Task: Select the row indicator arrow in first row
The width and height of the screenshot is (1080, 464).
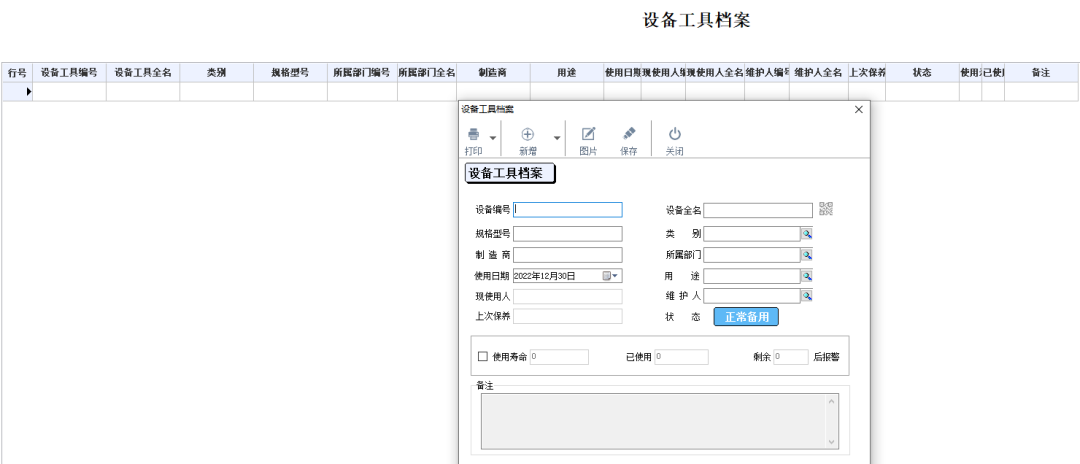Action: pos(28,91)
